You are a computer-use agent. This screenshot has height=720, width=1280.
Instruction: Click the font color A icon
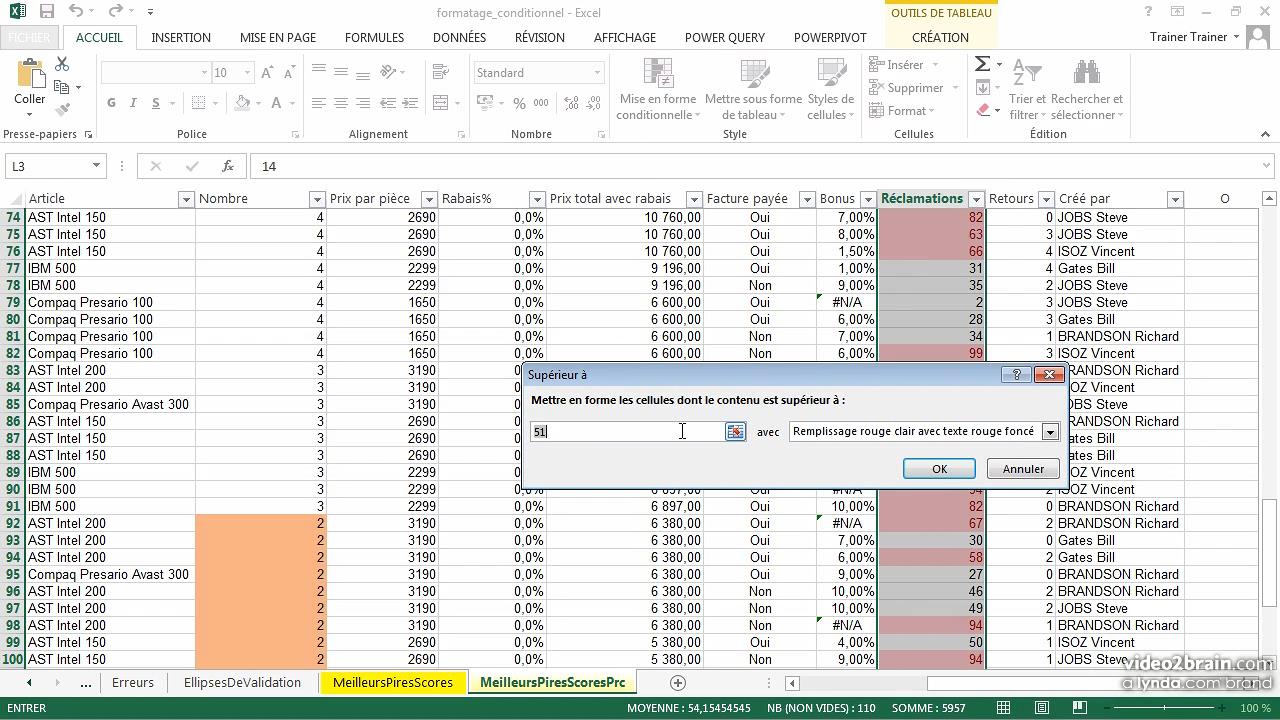pos(277,103)
